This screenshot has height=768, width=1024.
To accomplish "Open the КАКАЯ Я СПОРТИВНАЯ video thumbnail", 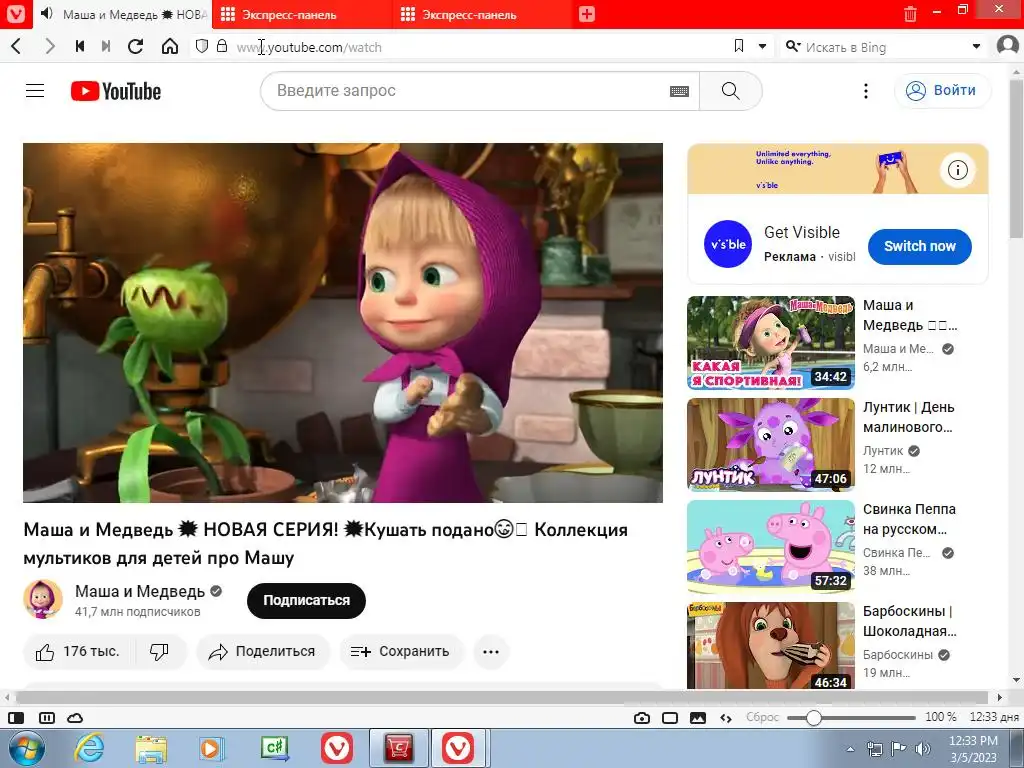I will 771,343.
